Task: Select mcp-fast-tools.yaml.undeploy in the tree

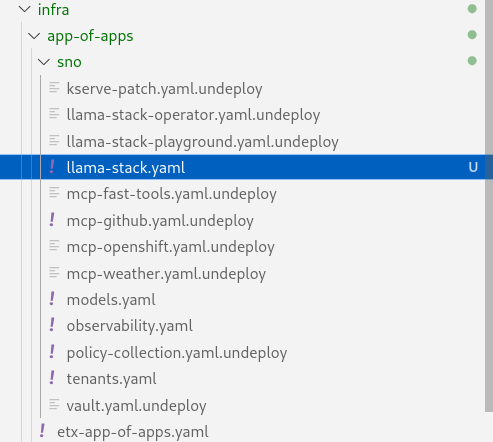Action: [x=172, y=194]
